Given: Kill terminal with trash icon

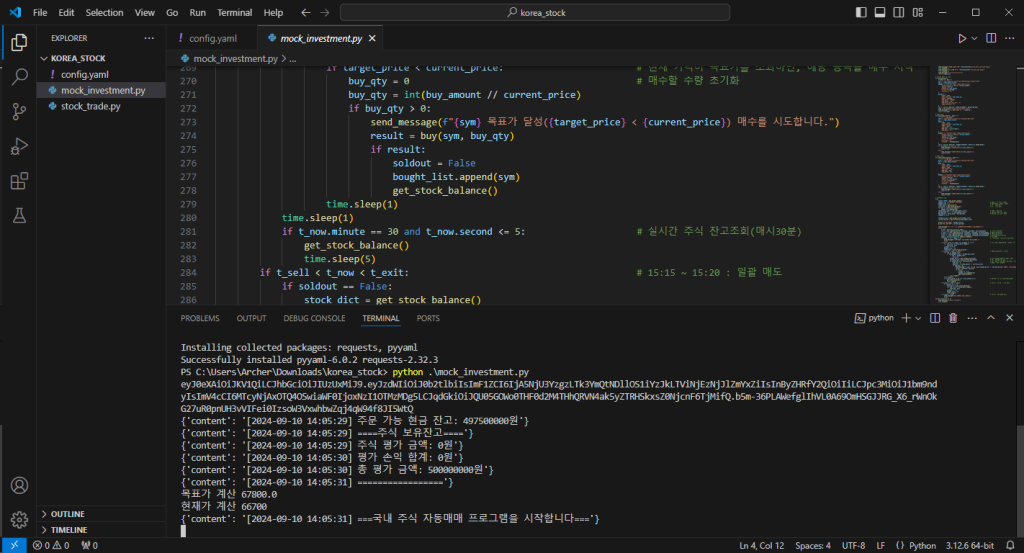Looking at the screenshot, I should tap(953, 318).
